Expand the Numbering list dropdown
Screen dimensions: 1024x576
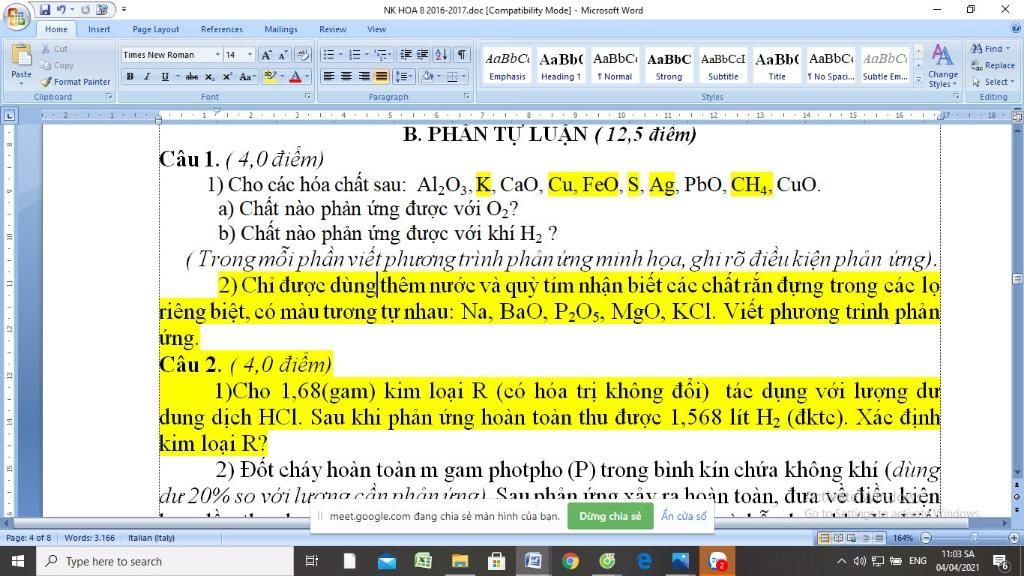[x=366, y=55]
